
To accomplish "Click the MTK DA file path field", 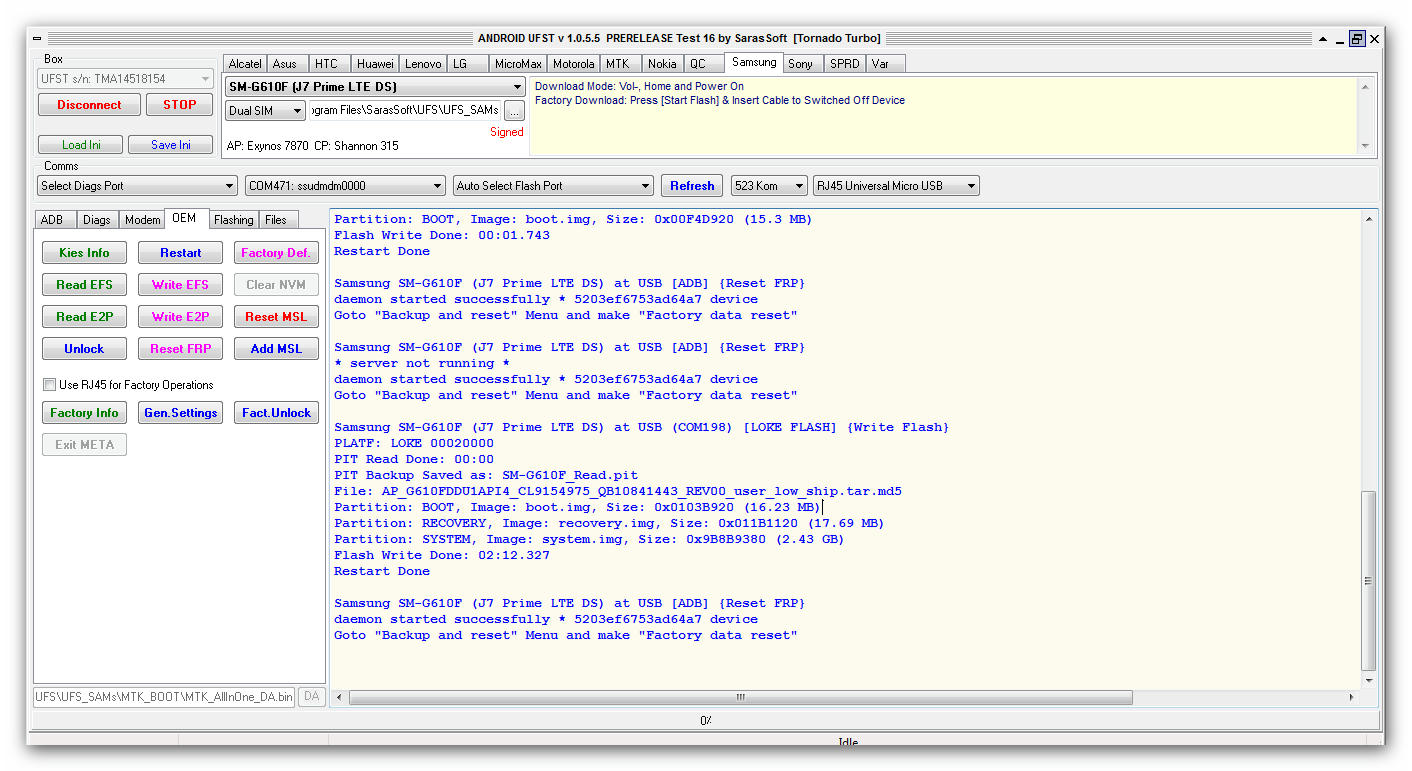I will click(x=165, y=697).
